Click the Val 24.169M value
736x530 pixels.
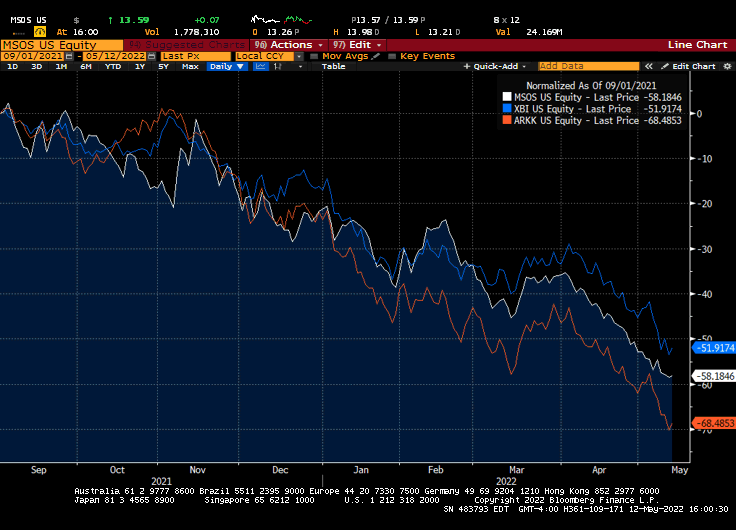(544, 32)
